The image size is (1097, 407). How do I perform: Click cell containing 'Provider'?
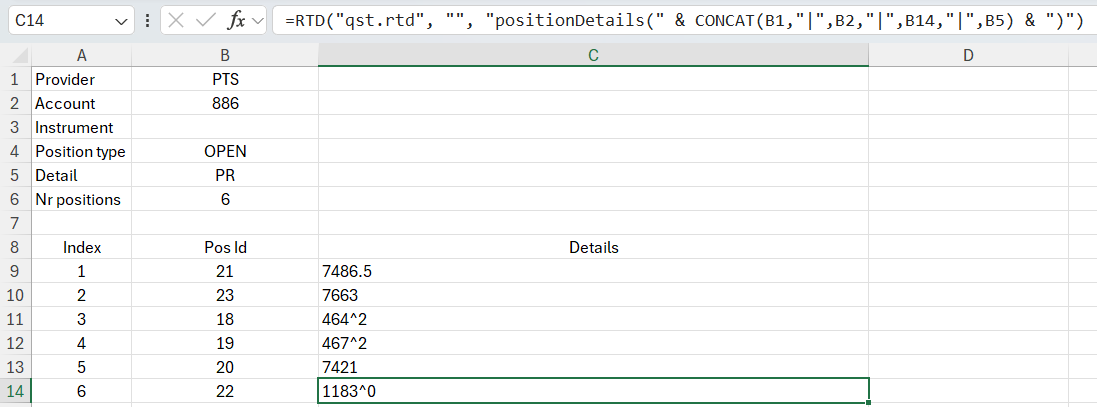coord(82,80)
